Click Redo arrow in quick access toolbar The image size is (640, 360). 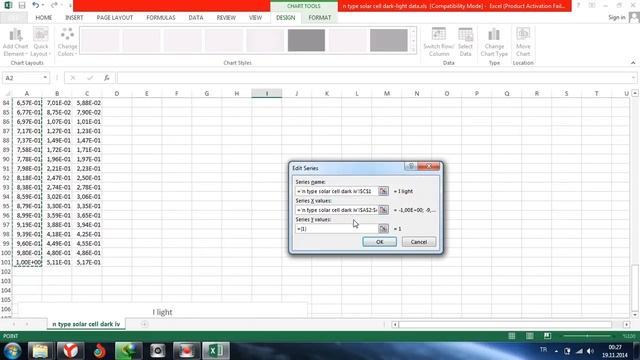[x=54, y=6]
